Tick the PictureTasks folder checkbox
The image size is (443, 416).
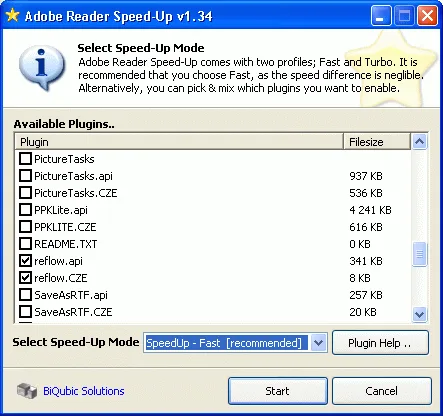25,159
